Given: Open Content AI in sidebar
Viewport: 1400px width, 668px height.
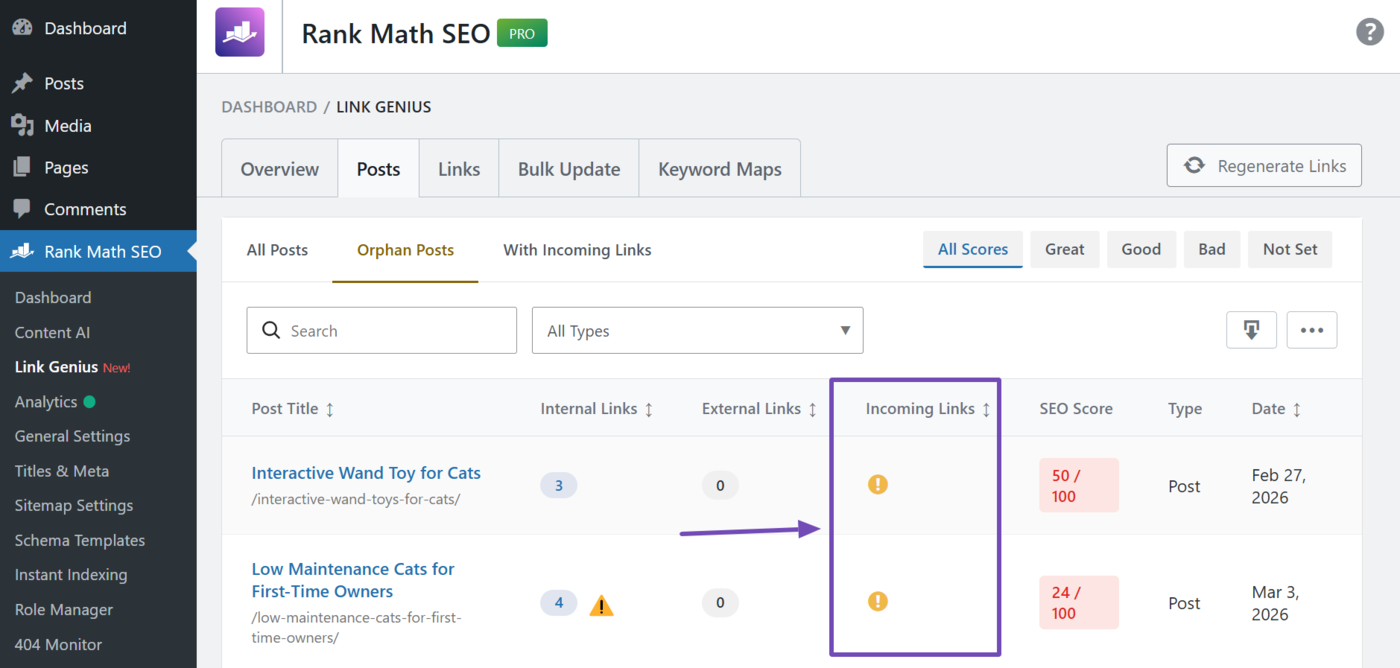Looking at the screenshot, I should pyautogui.click(x=52, y=332).
